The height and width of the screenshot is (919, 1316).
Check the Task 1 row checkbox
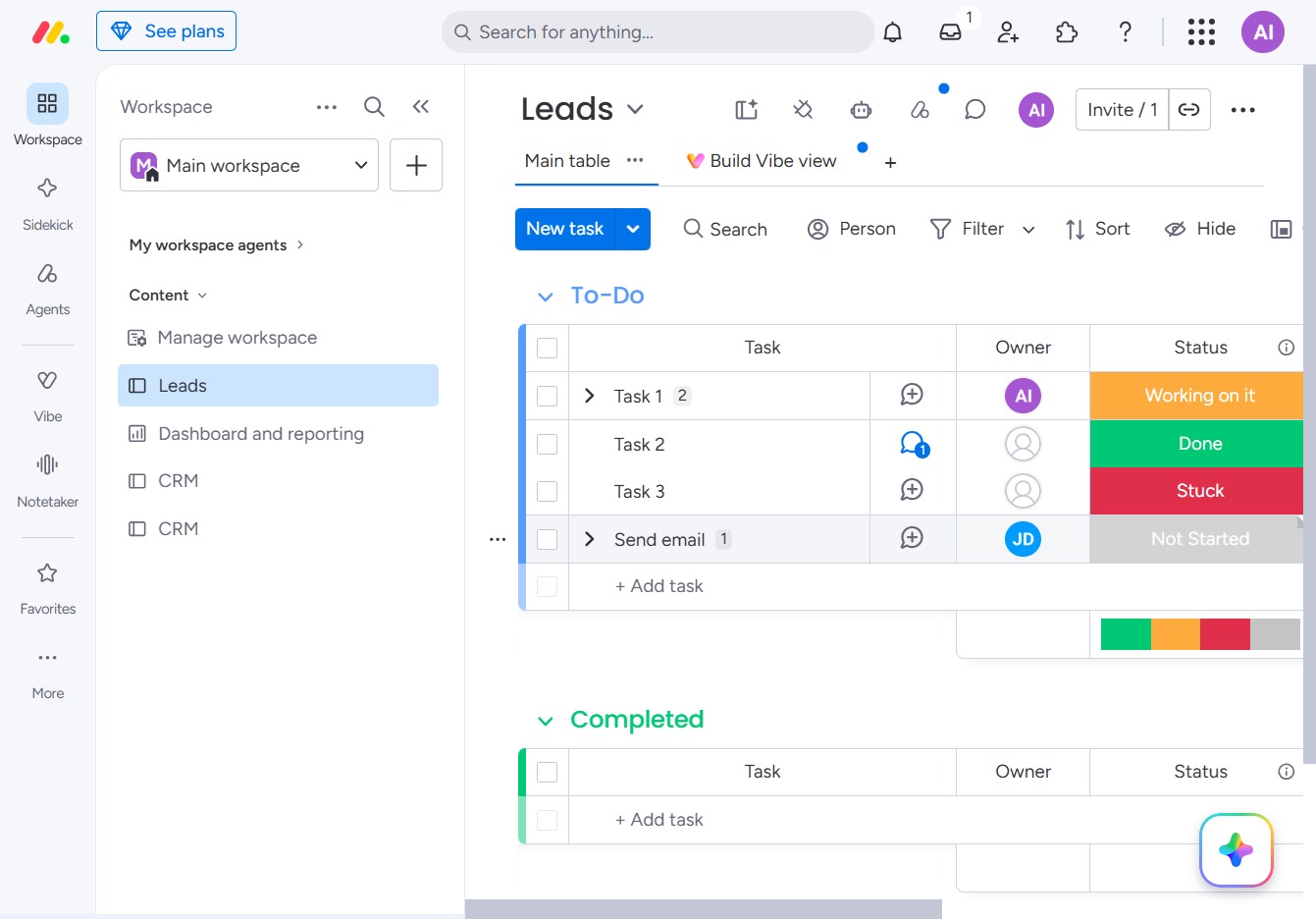pos(548,397)
